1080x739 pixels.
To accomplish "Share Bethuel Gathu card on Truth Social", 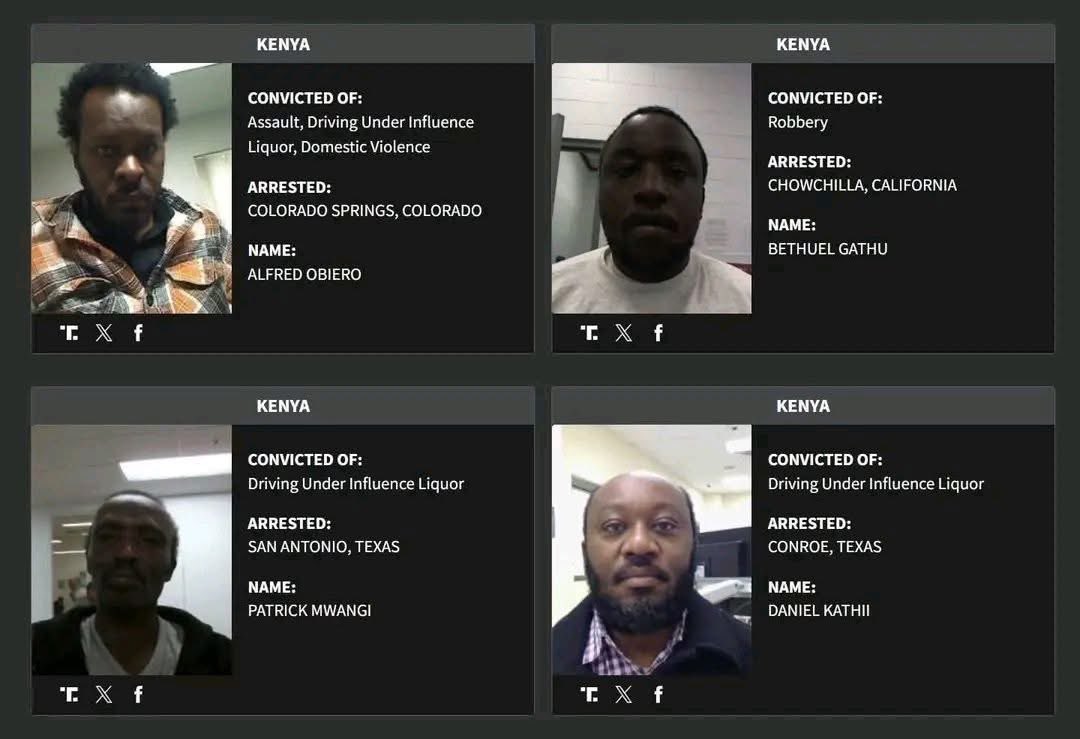I will [589, 333].
